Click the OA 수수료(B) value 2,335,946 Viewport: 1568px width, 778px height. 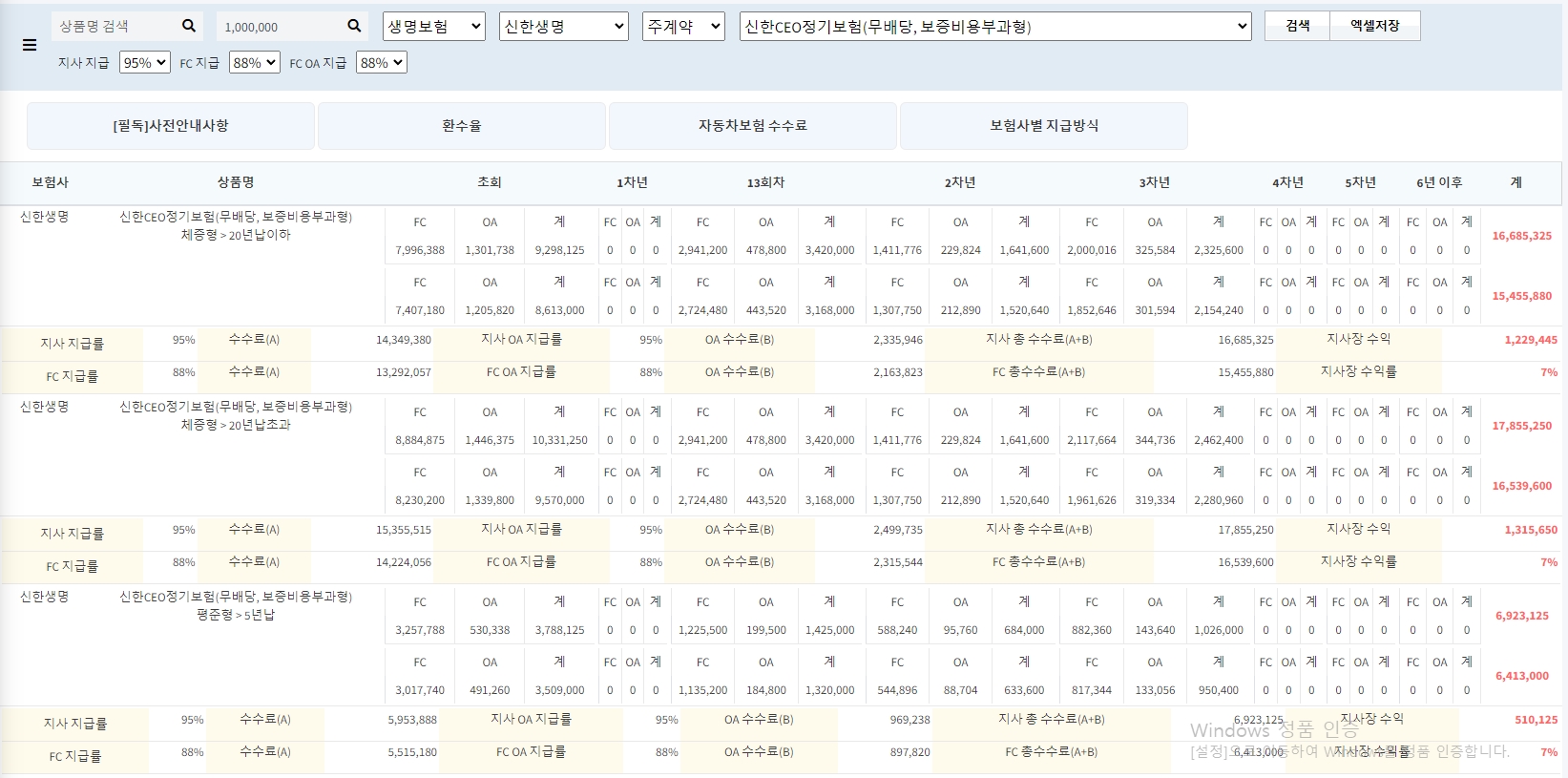[x=898, y=340]
